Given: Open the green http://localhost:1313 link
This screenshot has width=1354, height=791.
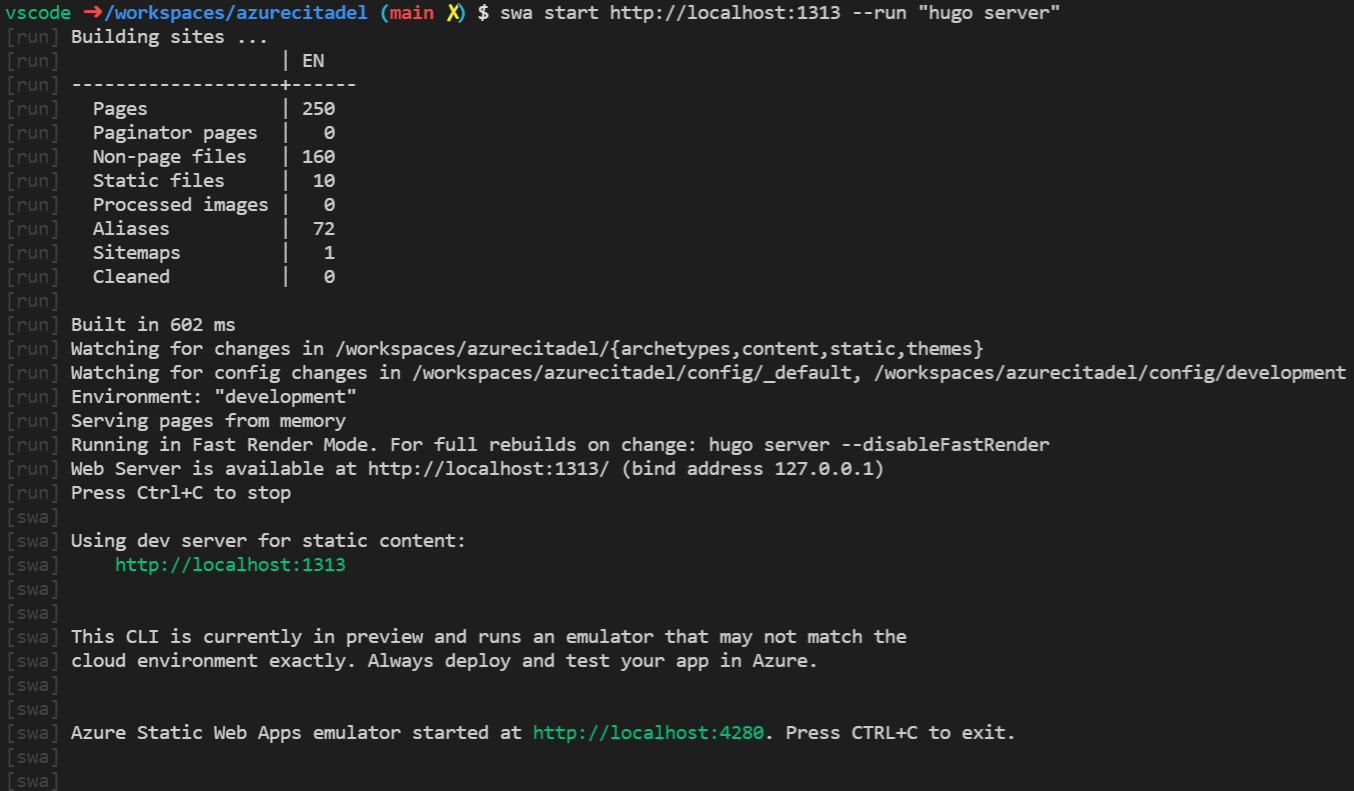Looking at the screenshot, I should pyautogui.click(x=230, y=565).
